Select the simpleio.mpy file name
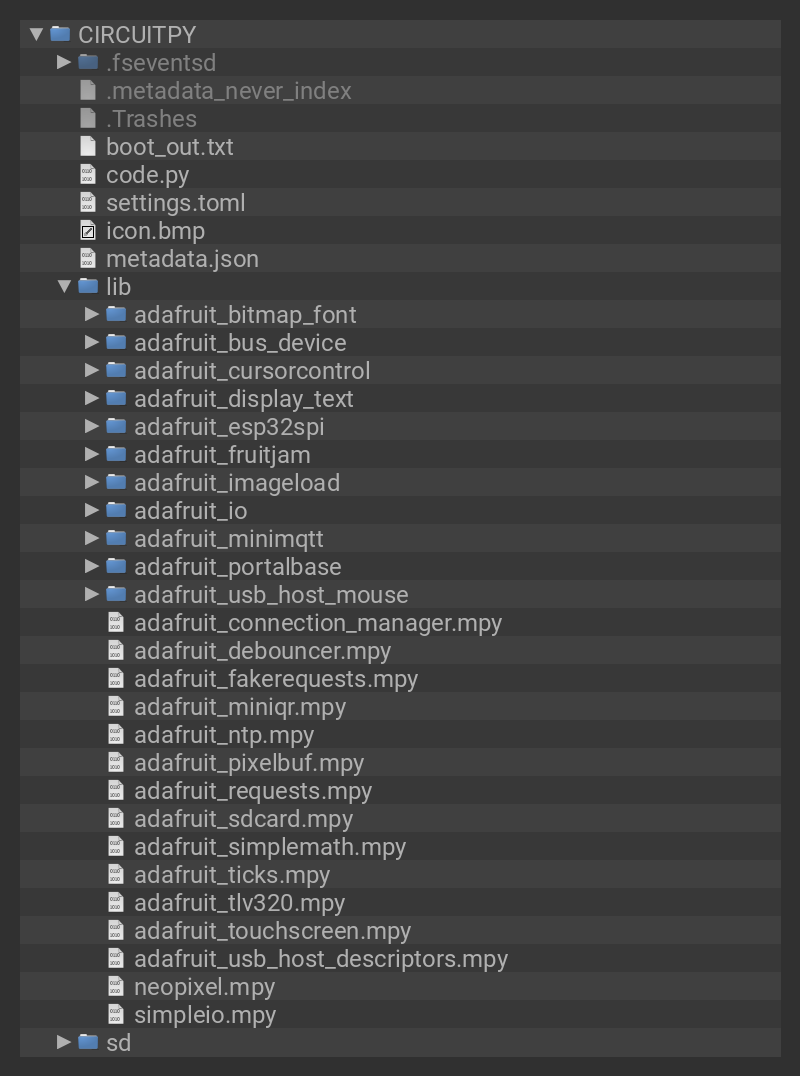The height and width of the screenshot is (1076, 800). pyautogui.click(x=205, y=1015)
